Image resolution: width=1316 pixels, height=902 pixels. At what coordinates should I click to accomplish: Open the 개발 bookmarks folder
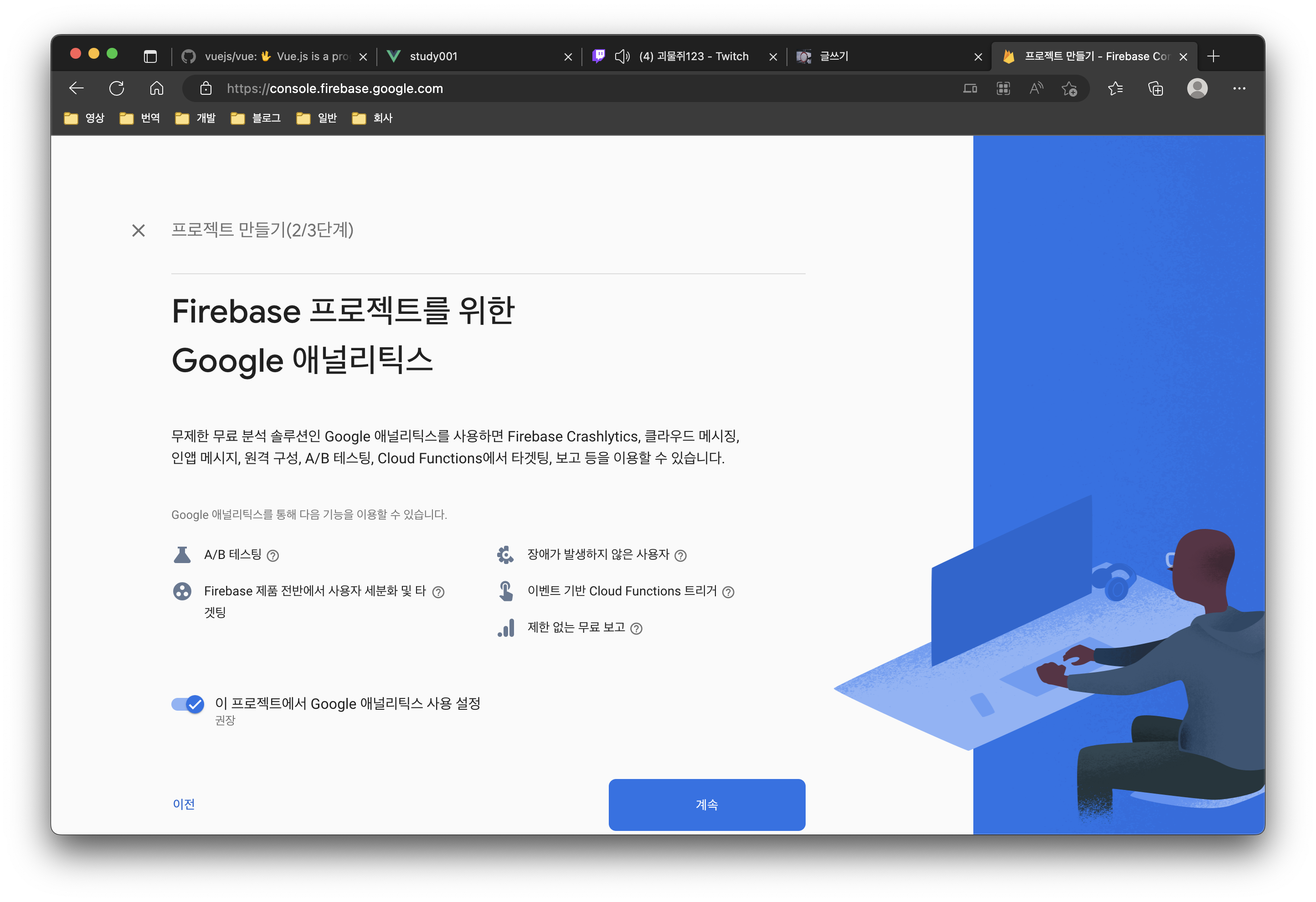click(x=195, y=118)
